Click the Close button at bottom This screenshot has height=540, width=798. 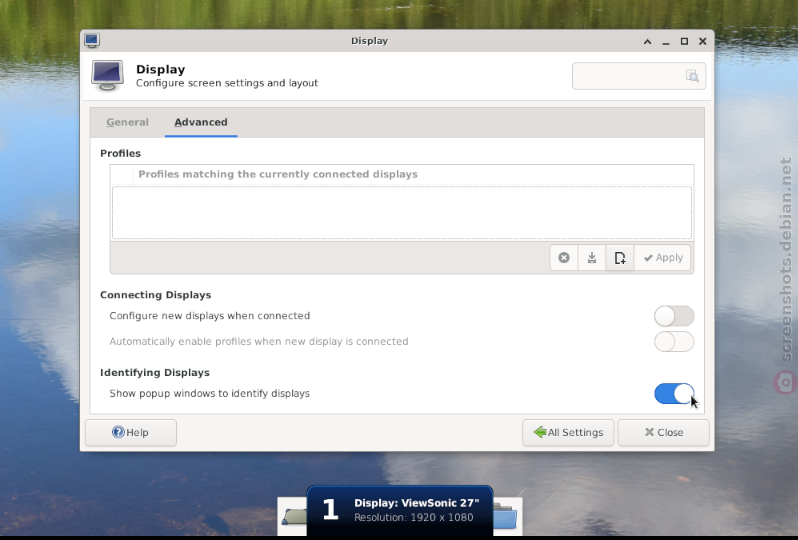[x=664, y=433]
